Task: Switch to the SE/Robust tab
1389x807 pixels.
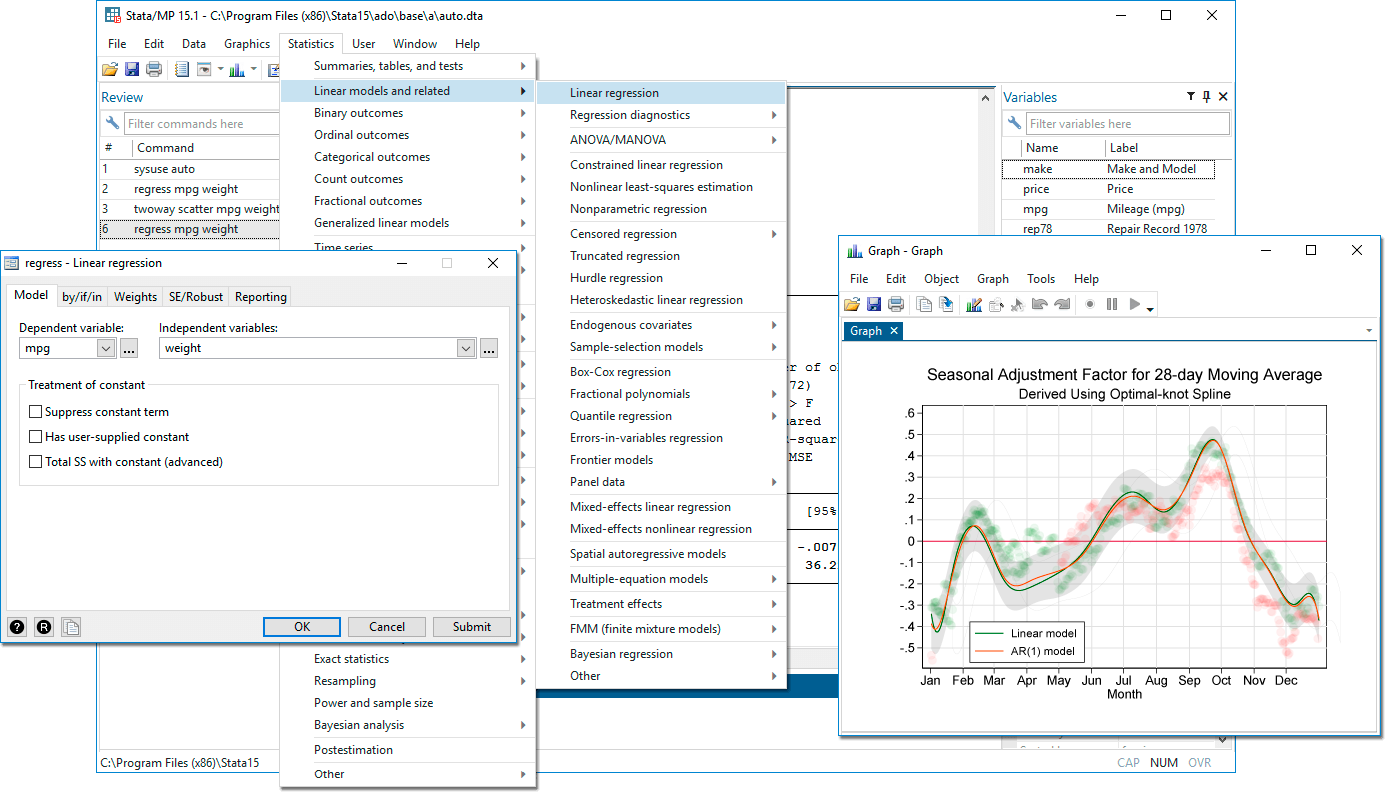Action: click(196, 296)
